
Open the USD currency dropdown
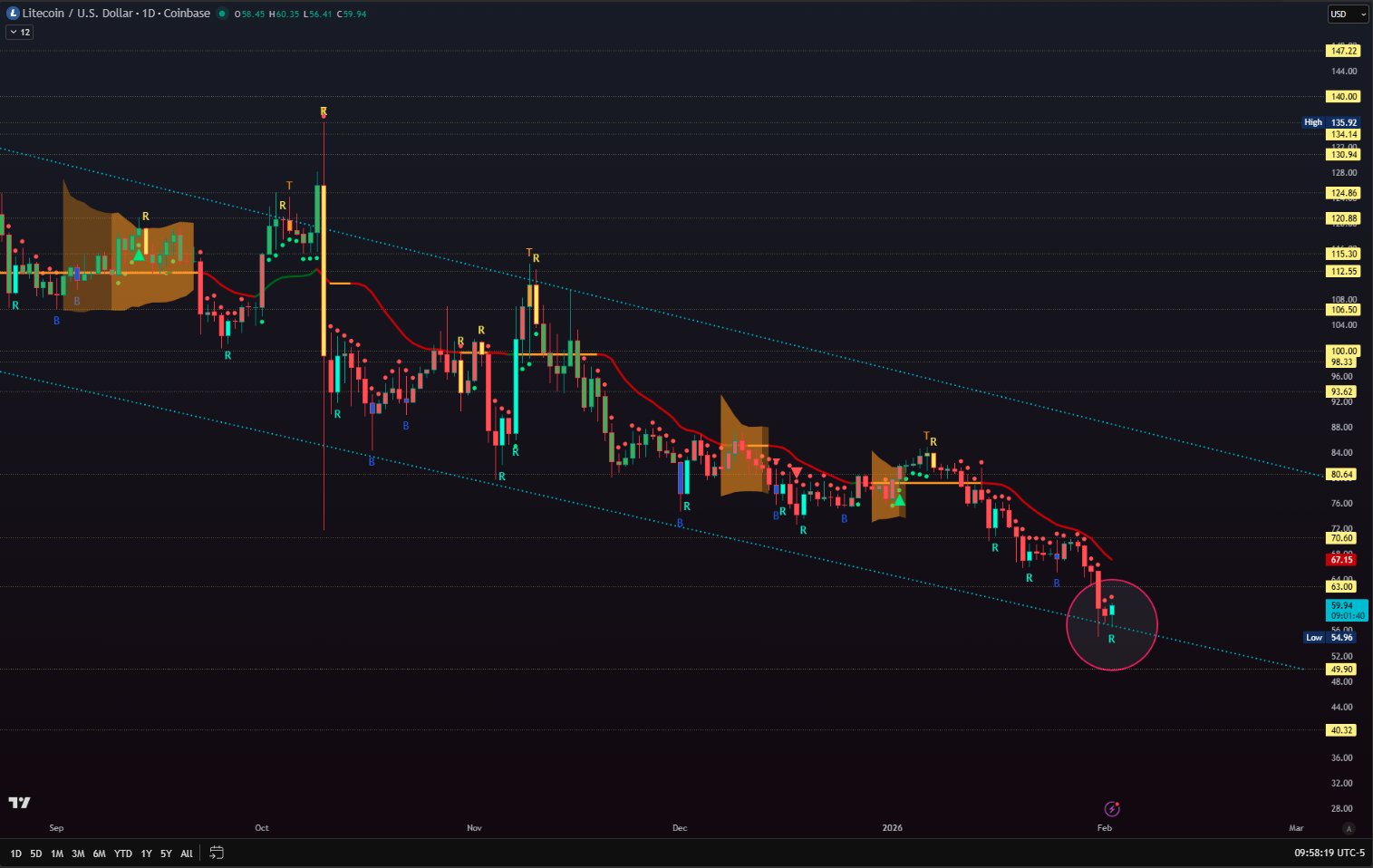(1349, 14)
